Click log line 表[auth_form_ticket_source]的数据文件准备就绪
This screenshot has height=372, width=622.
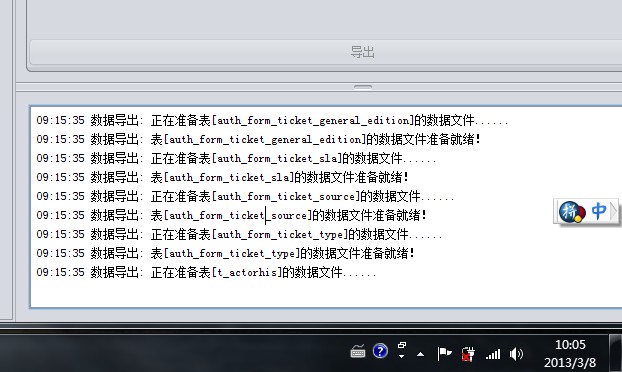click(231, 215)
